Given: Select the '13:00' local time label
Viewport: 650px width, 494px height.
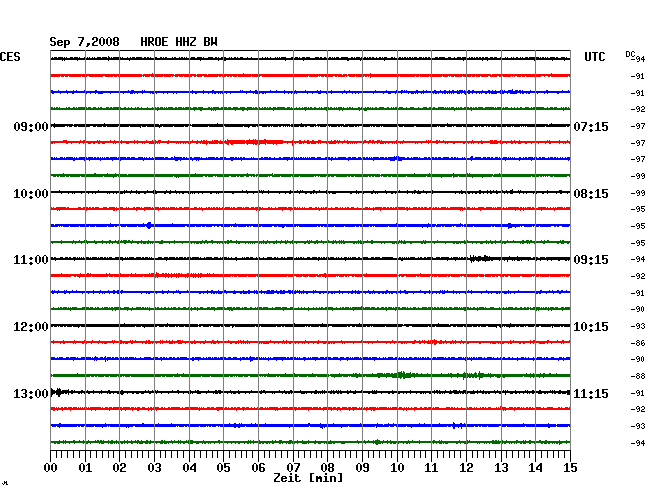Looking at the screenshot, I should tap(31, 393).
